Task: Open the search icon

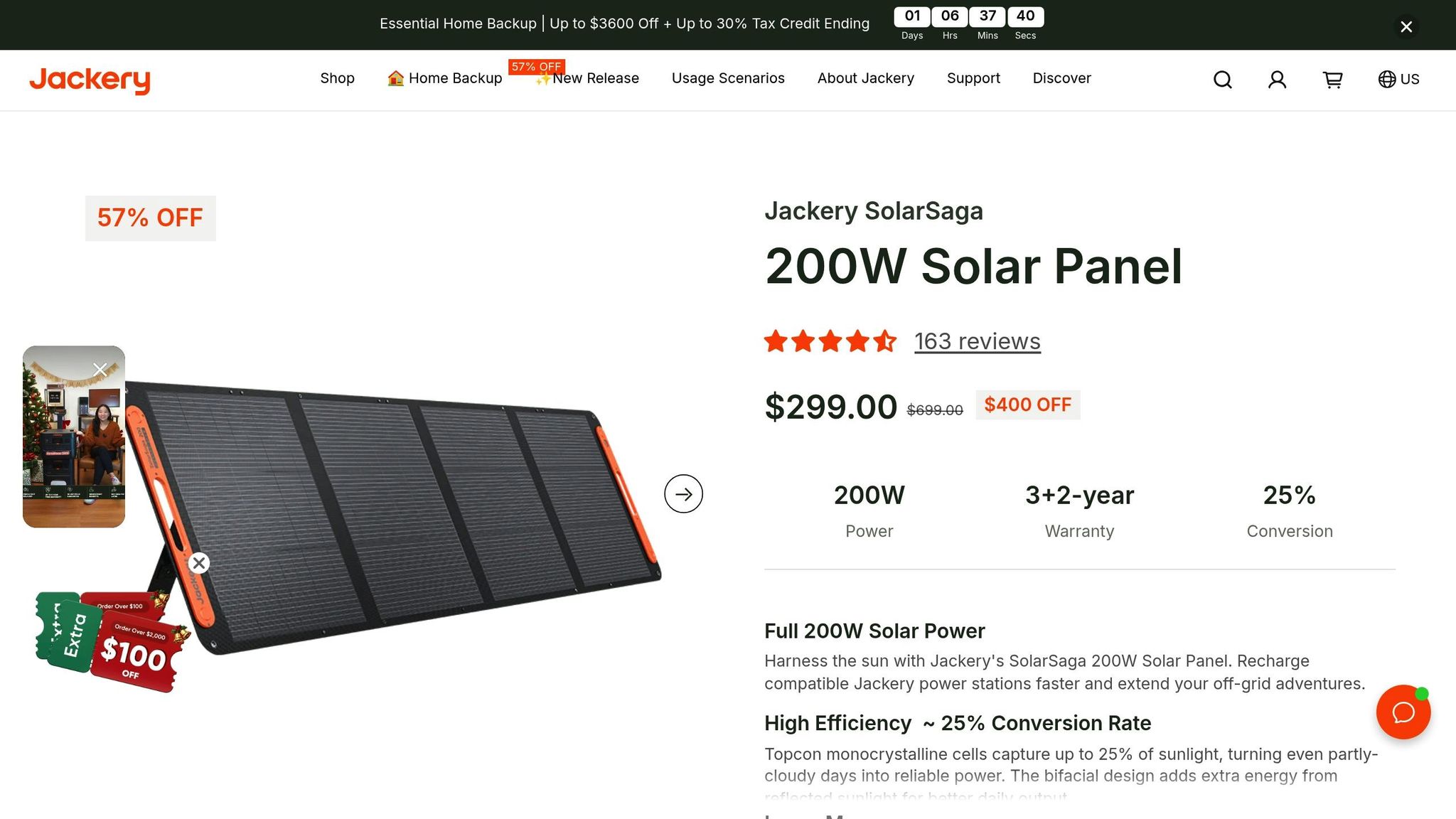Action: point(1222,80)
